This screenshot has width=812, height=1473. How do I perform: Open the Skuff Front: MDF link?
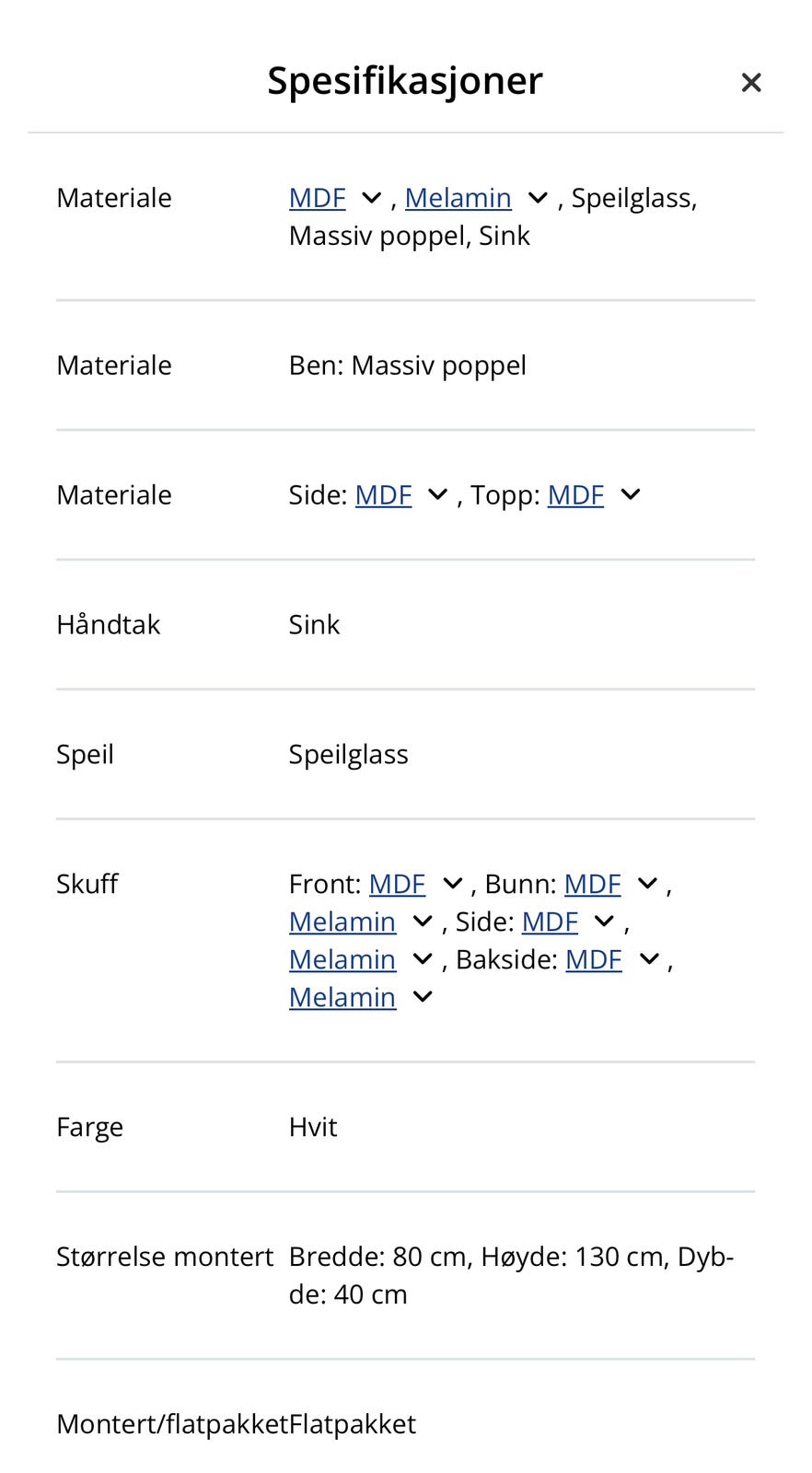coord(397,885)
